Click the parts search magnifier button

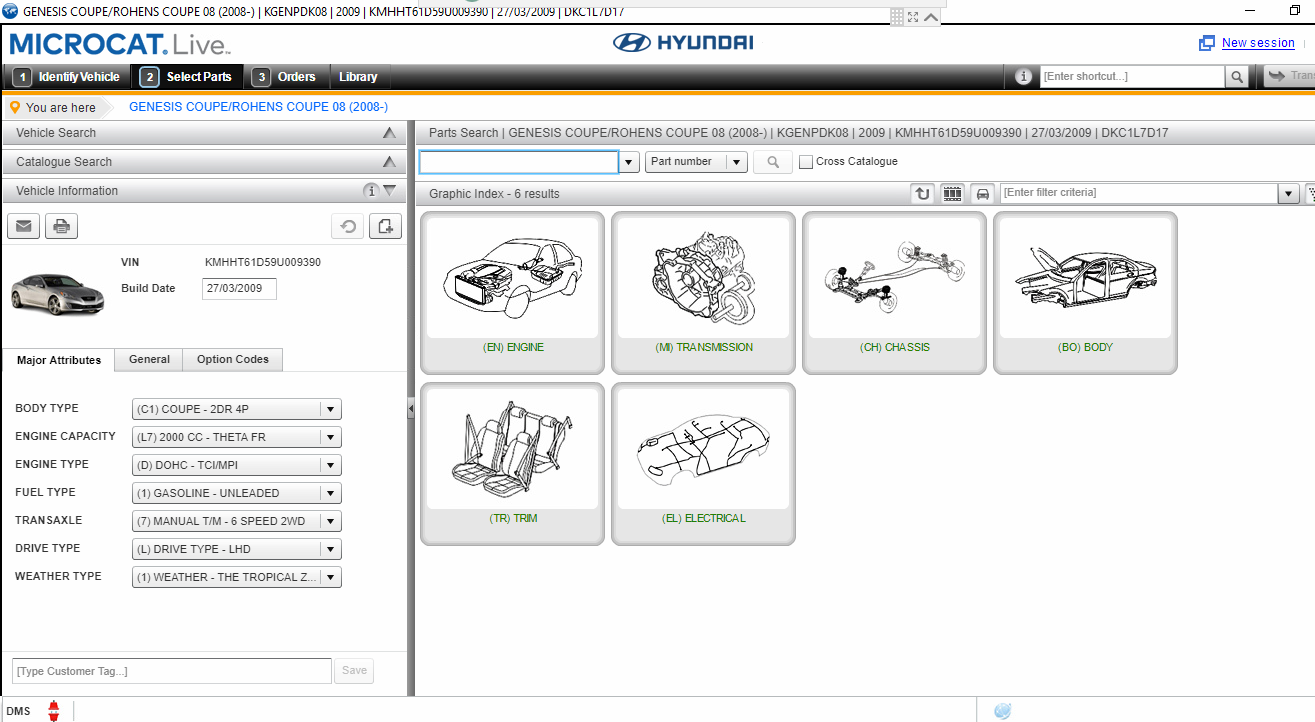tap(773, 162)
